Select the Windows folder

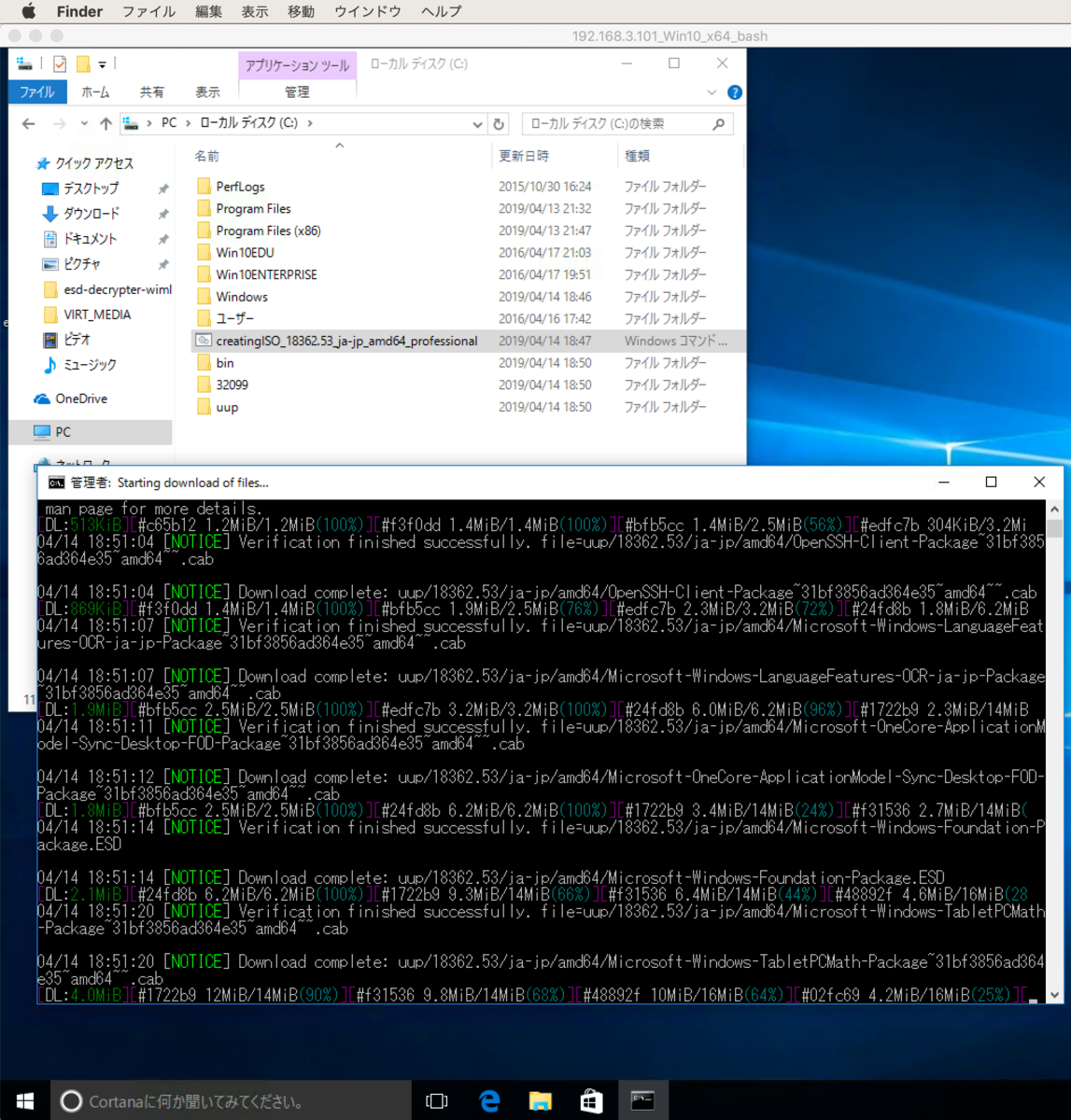(242, 297)
